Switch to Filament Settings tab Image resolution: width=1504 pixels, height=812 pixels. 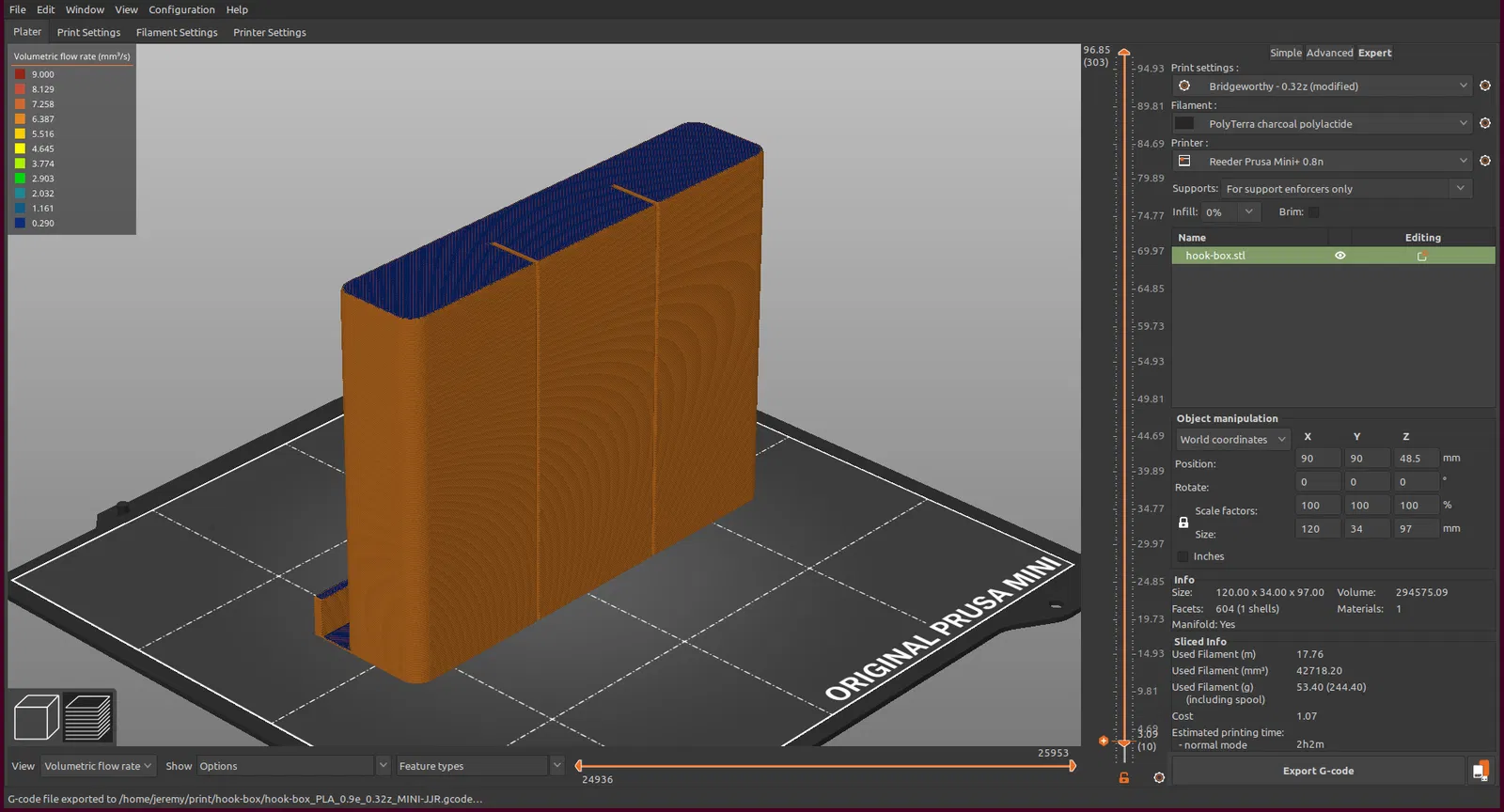coord(177,32)
